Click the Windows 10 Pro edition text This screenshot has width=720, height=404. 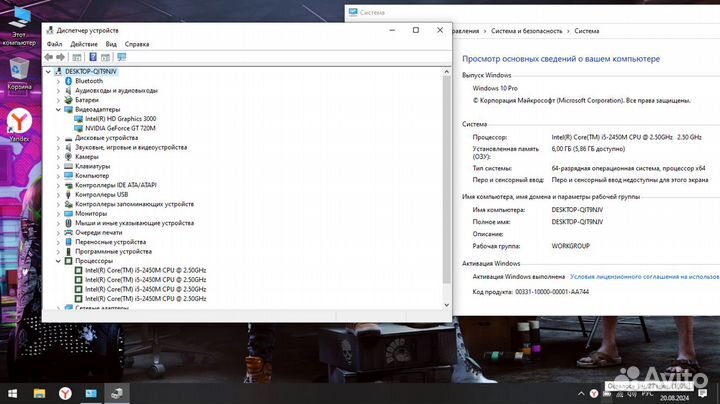point(495,88)
